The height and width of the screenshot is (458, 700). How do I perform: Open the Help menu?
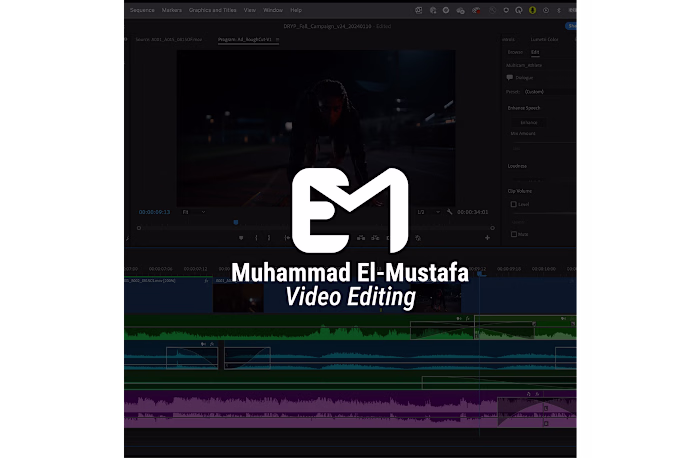[296, 10]
